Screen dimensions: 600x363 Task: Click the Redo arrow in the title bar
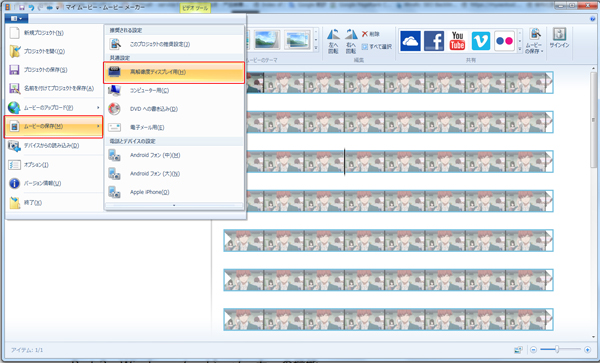click(x=40, y=7)
